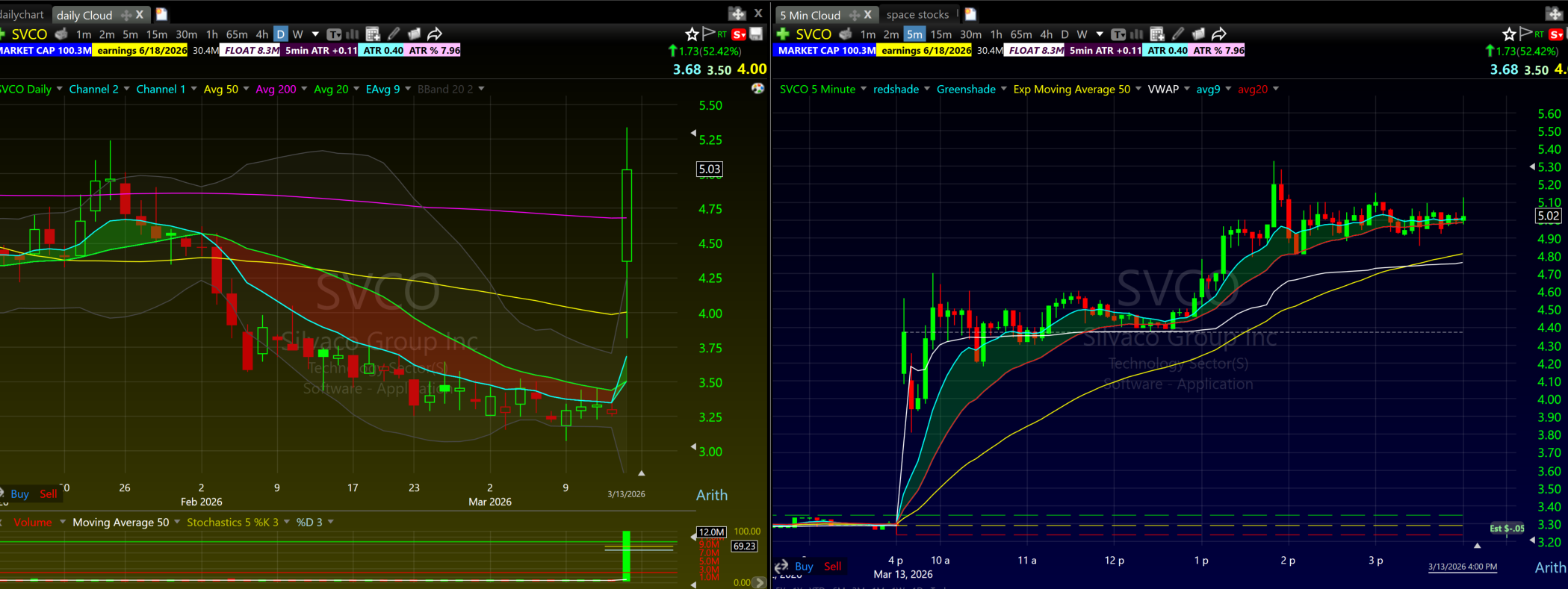Expand EAvg 9 indicator menu
Screen dimensions: 1568x589
(x=407, y=89)
